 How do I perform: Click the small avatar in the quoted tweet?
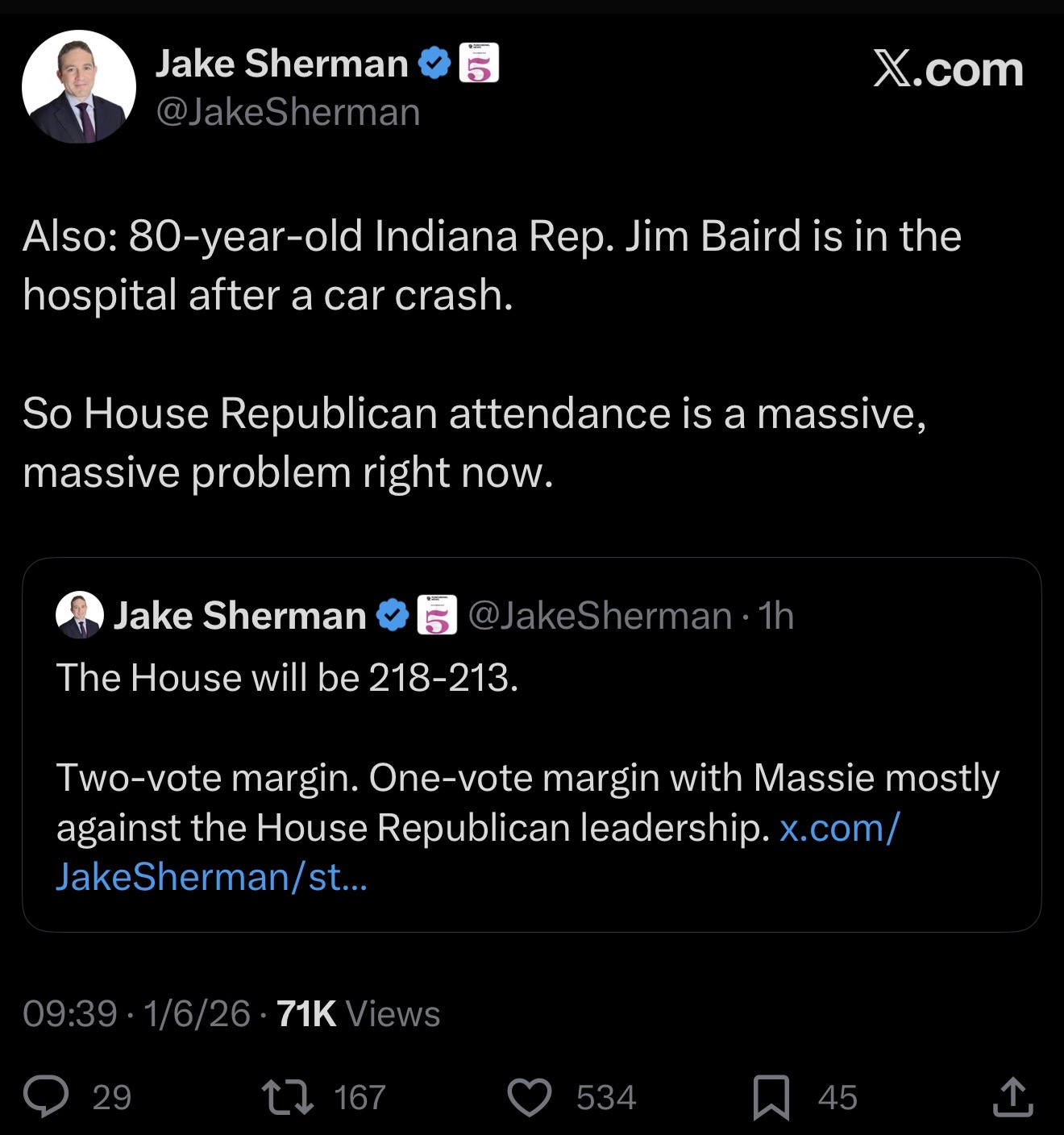click(x=79, y=616)
